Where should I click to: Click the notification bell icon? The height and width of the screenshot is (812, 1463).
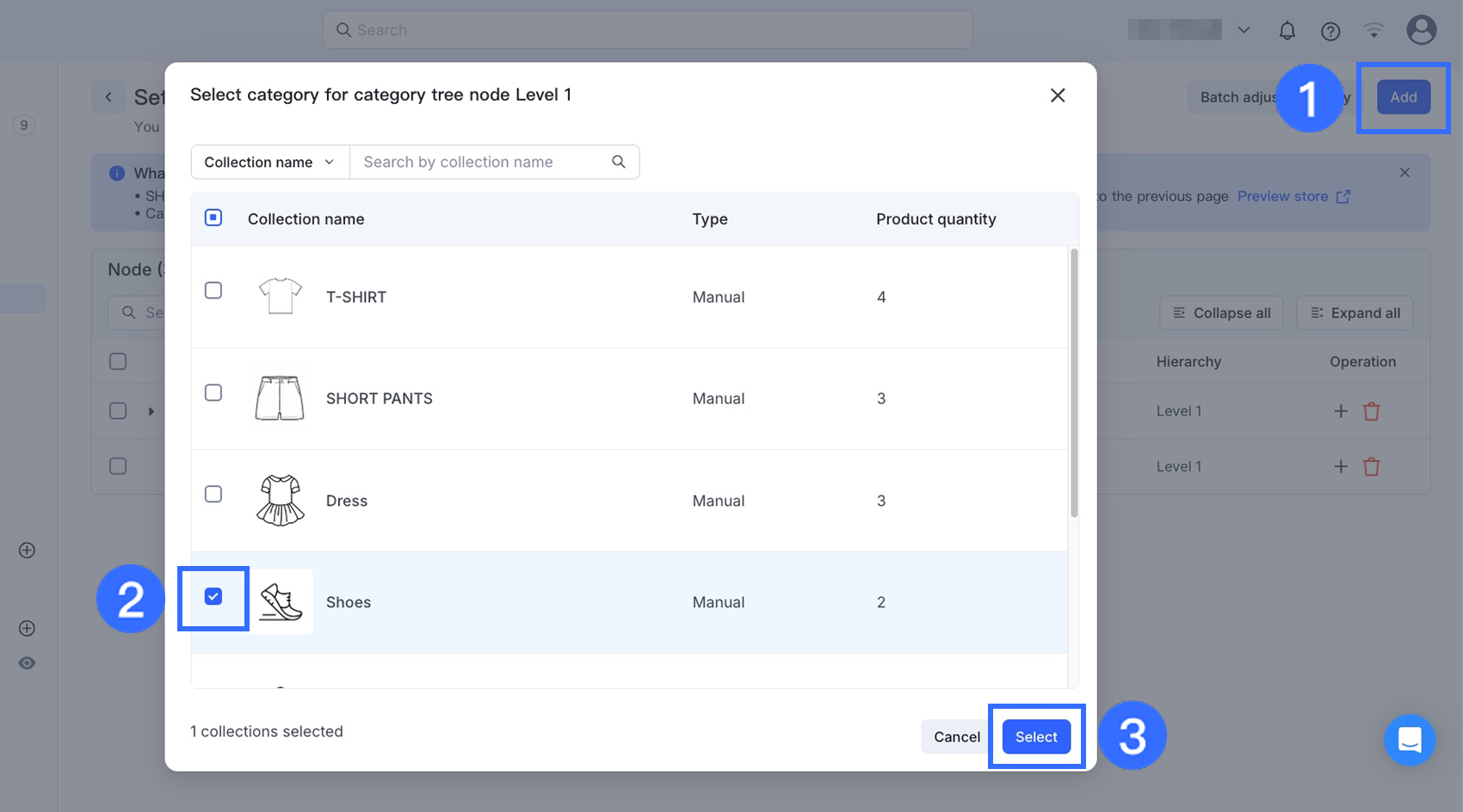point(1287,31)
